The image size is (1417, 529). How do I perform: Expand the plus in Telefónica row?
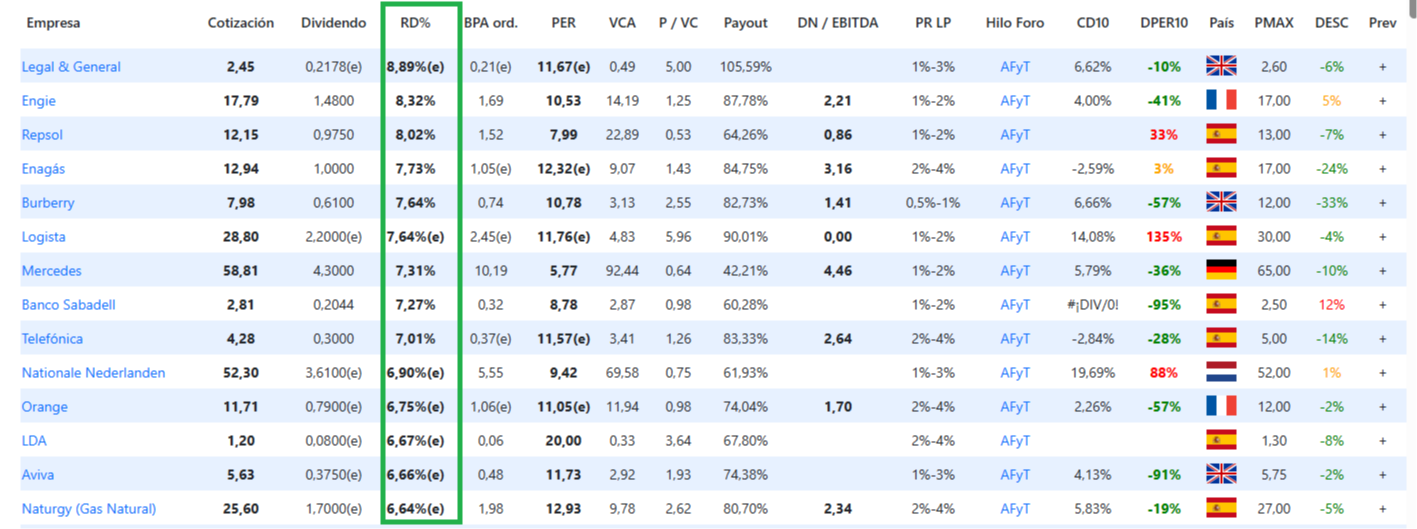(x=1383, y=339)
